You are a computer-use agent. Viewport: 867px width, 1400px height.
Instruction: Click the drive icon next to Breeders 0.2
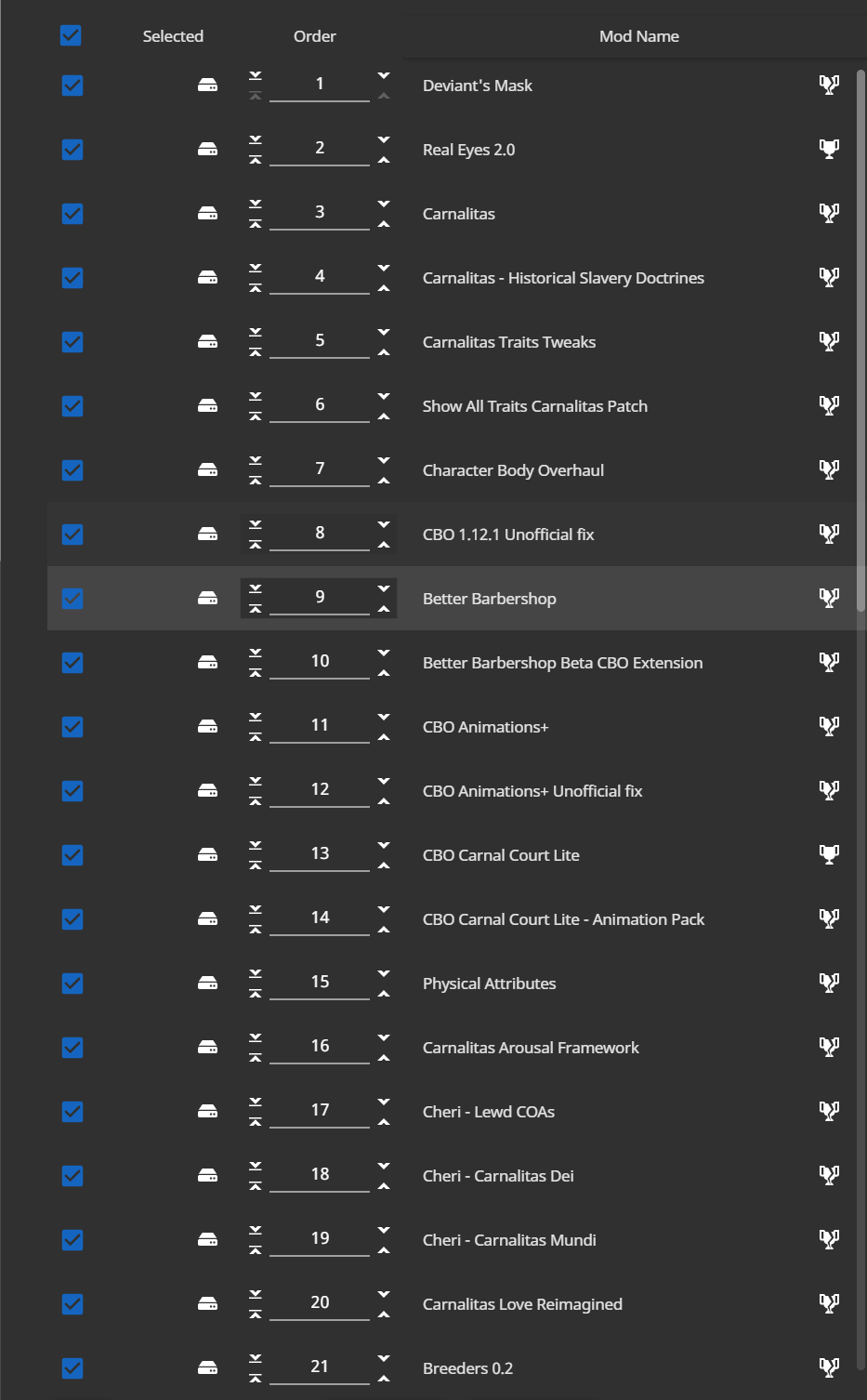click(208, 1367)
